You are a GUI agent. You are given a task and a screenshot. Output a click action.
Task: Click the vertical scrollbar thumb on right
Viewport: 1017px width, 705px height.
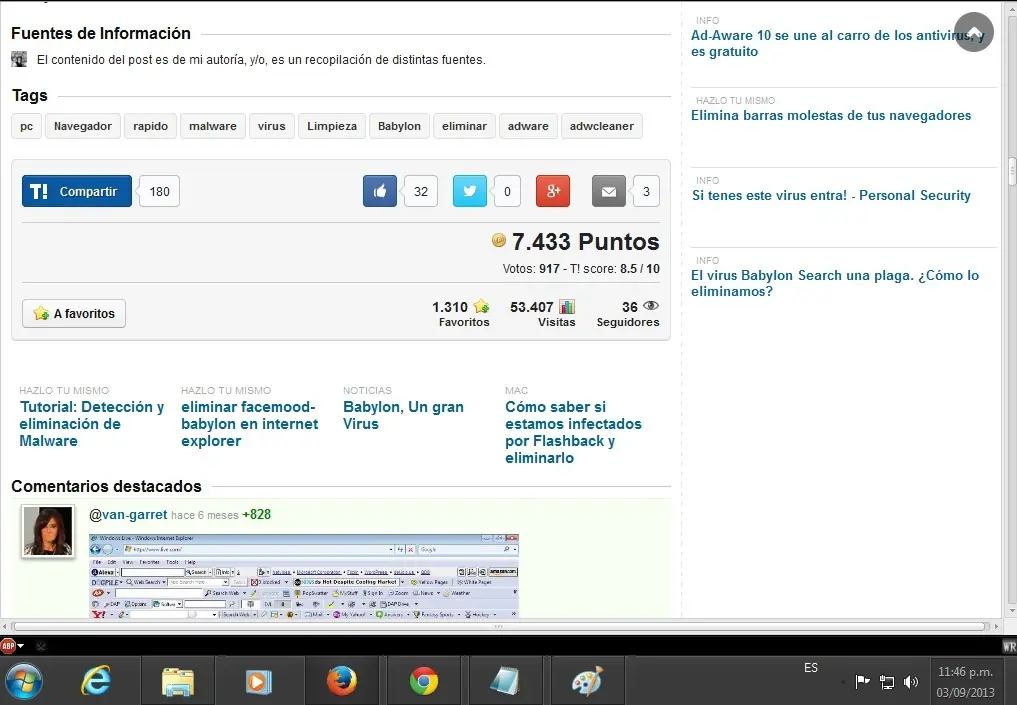point(1012,171)
